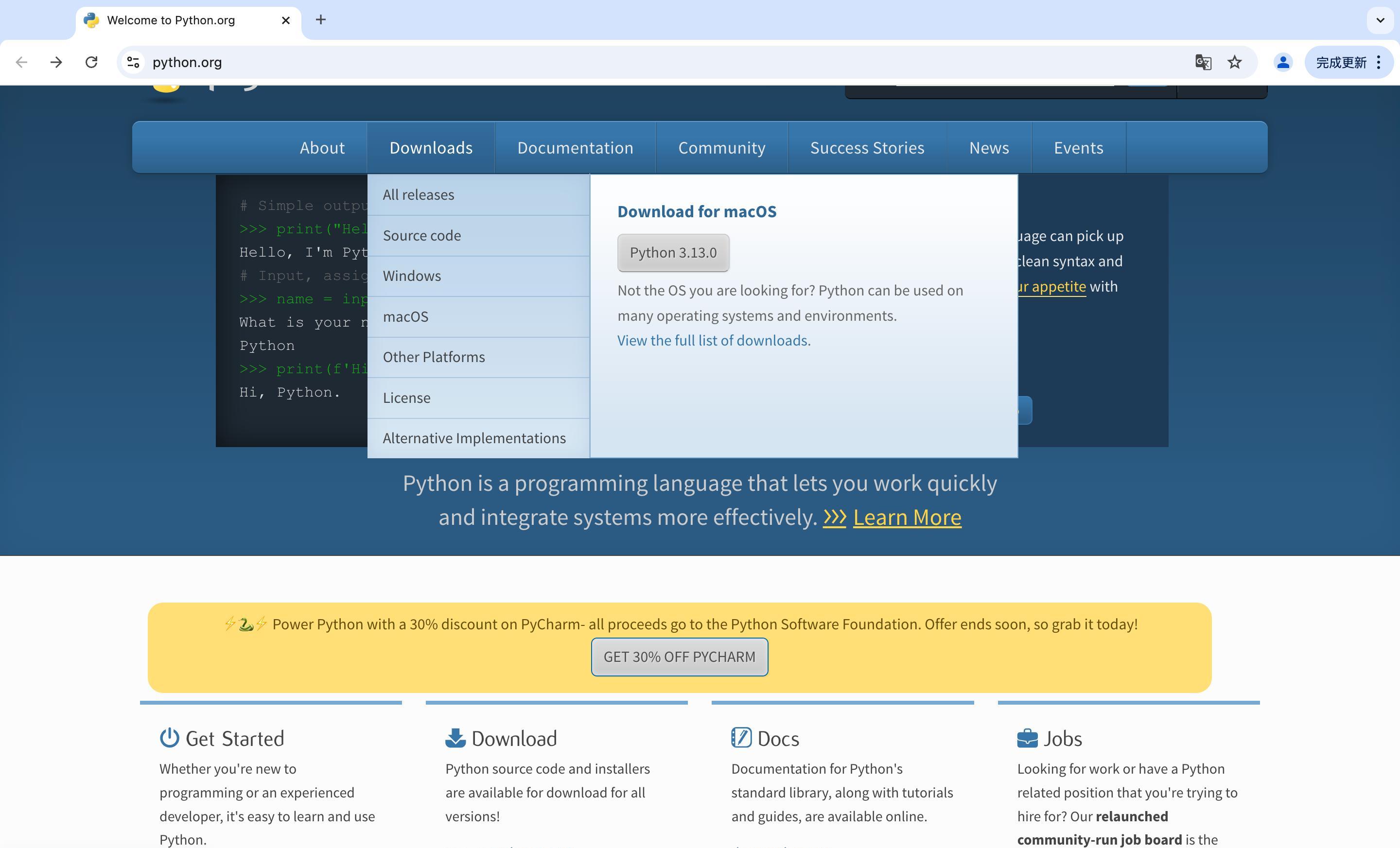Screen dimensions: 1400x848
Task: Select the Community menu tab
Action: [721, 147]
